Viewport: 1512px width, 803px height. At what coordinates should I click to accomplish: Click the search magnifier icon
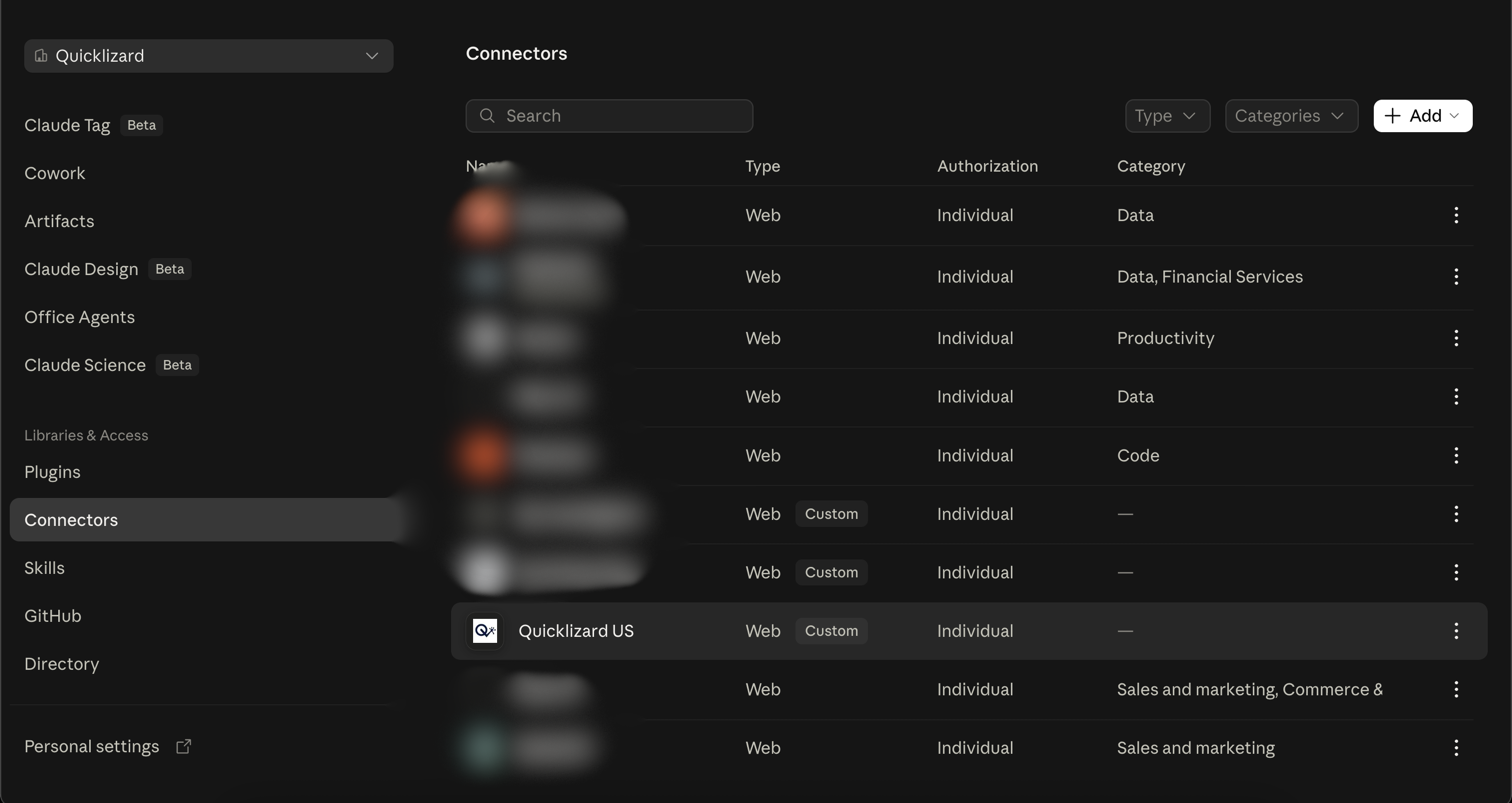tap(487, 116)
